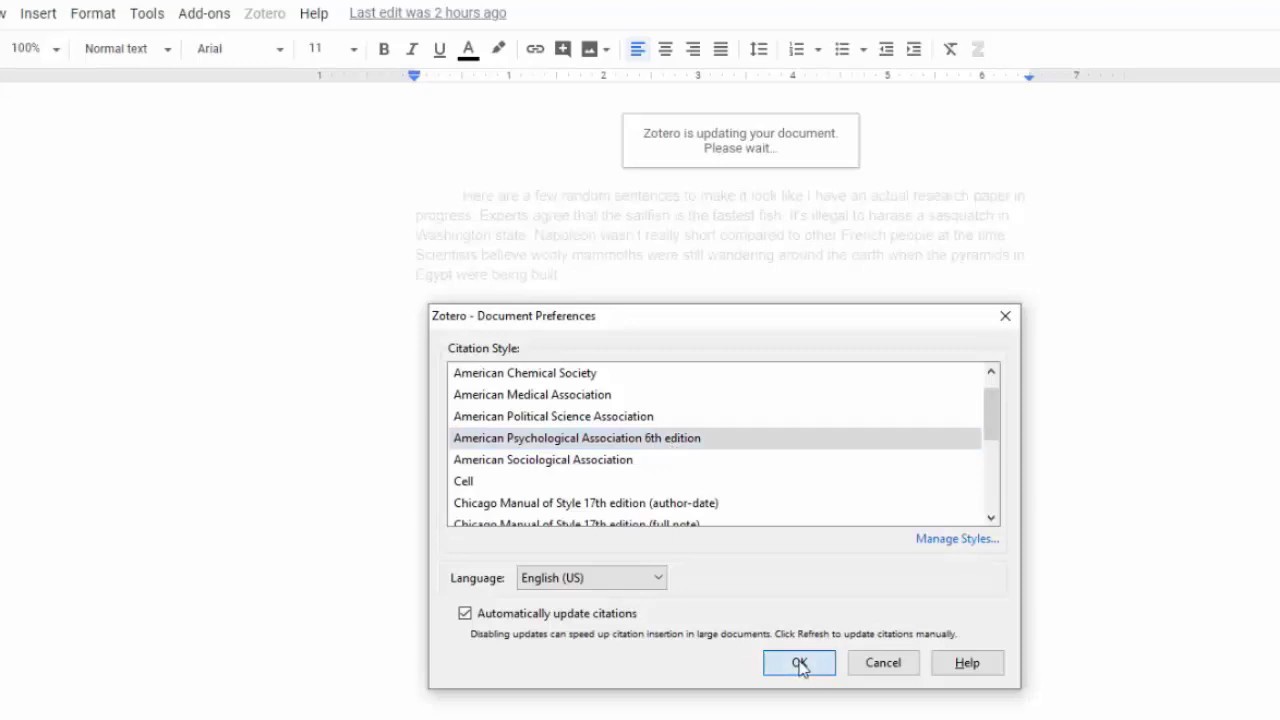Click the clear formatting icon
The width and height of the screenshot is (1280, 720).
[x=951, y=49]
